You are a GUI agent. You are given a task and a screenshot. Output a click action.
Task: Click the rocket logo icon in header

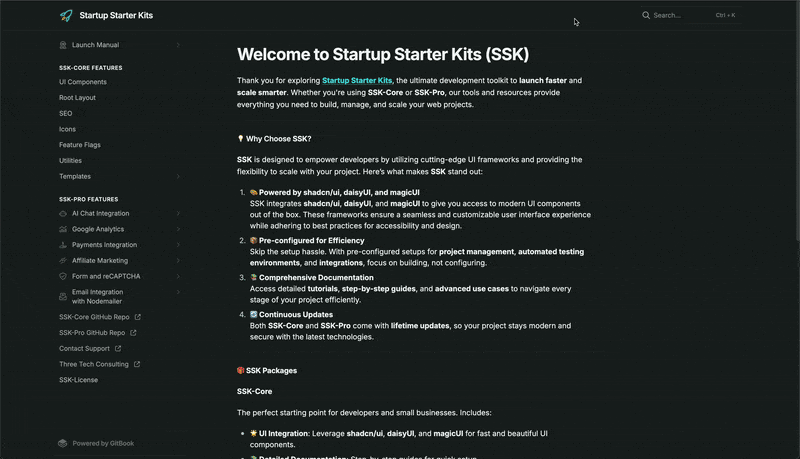66,16
